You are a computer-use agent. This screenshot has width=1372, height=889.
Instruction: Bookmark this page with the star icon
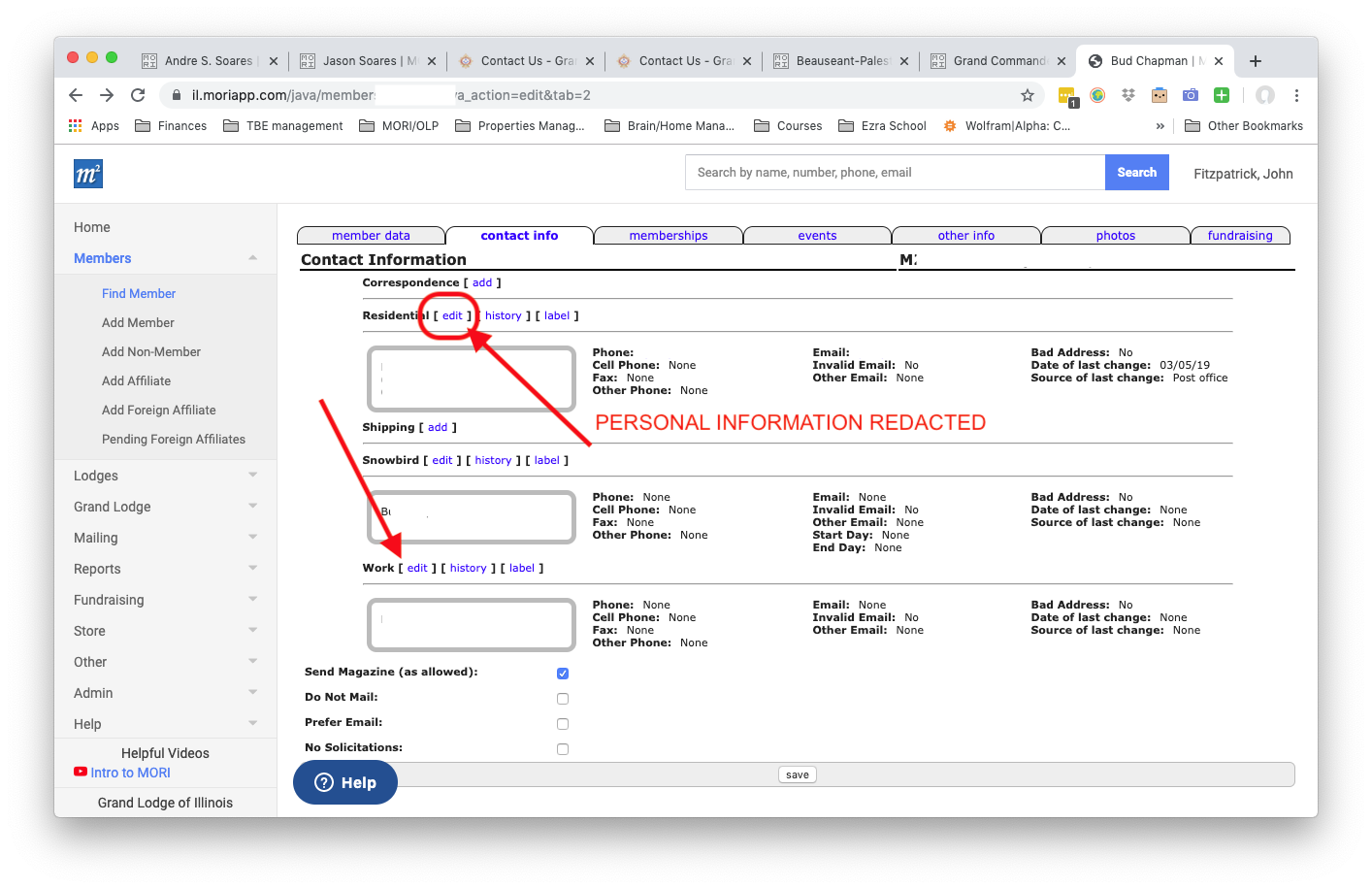coord(1028,95)
